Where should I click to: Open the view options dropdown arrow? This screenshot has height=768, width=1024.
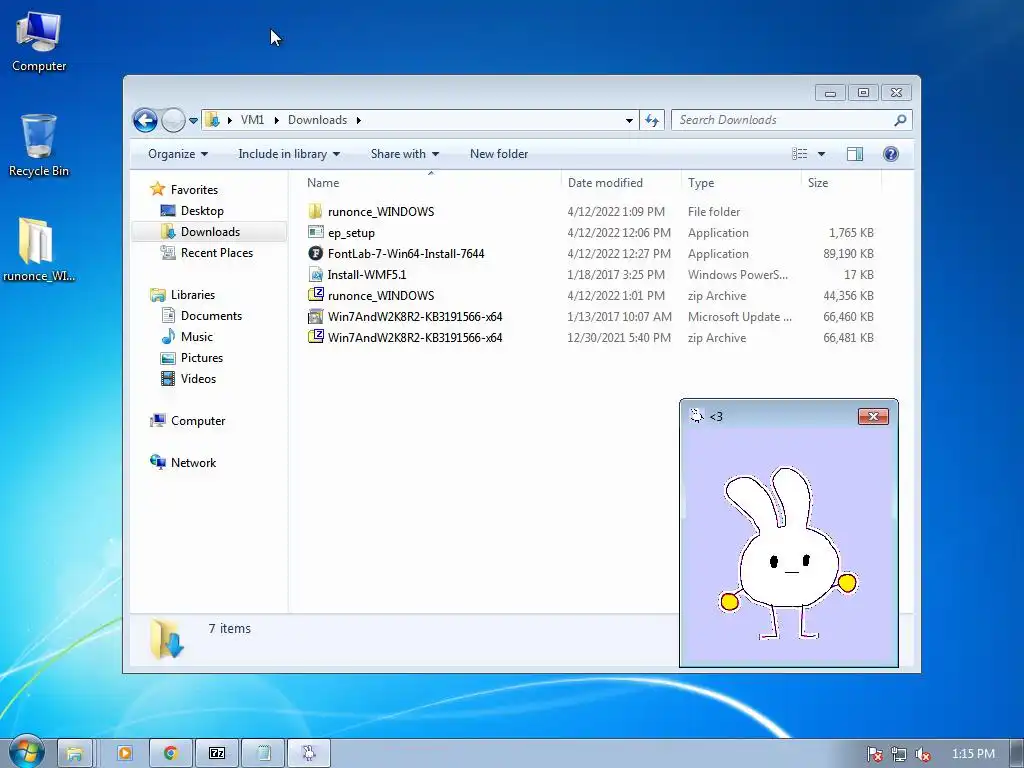pos(822,154)
